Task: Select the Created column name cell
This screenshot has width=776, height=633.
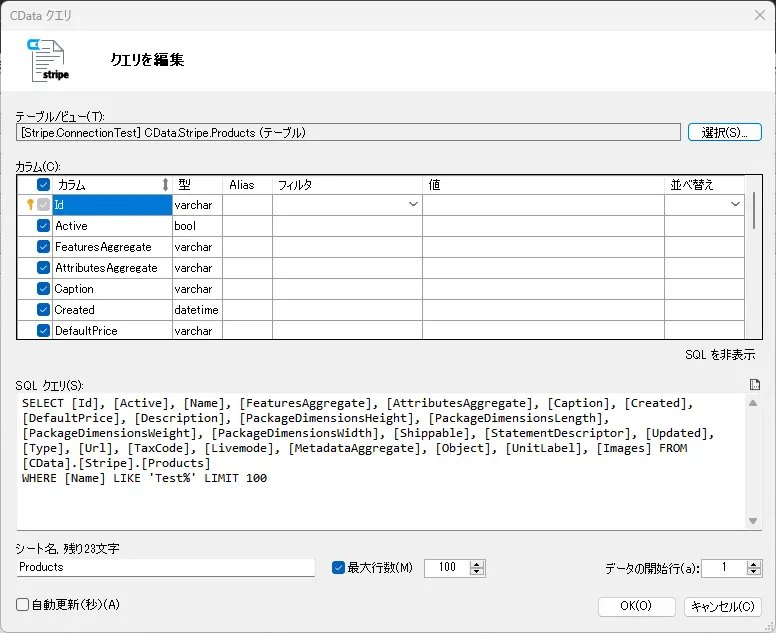Action: click(112, 310)
